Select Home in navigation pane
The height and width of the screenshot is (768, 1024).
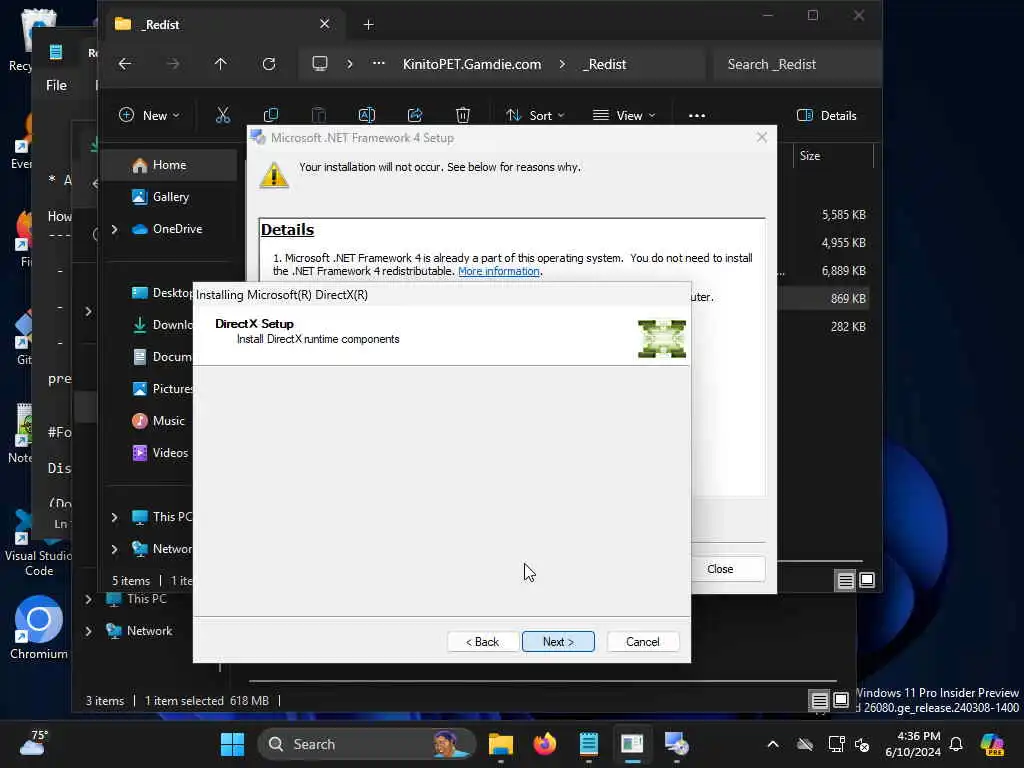(x=169, y=165)
